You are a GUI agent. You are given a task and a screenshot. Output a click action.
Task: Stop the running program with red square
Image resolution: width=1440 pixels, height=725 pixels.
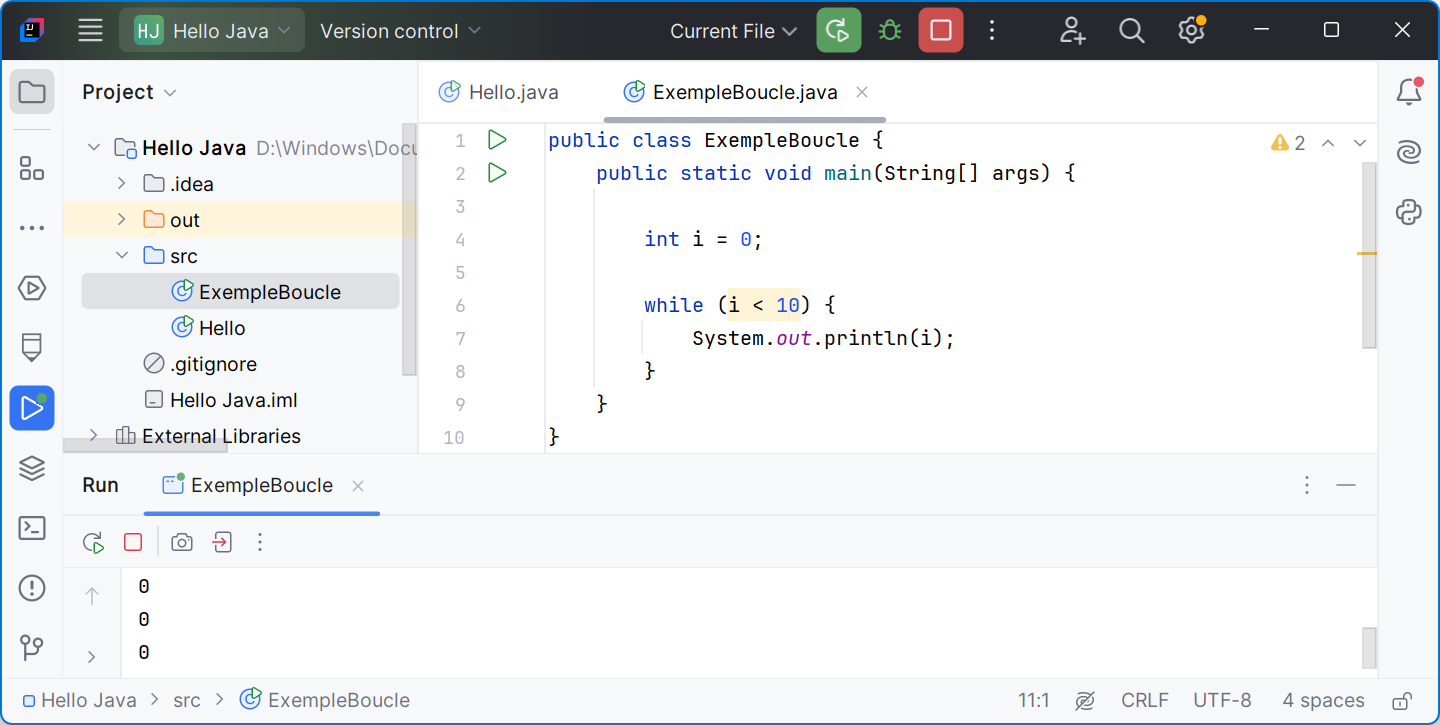pyautogui.click(x=940, y=31)
